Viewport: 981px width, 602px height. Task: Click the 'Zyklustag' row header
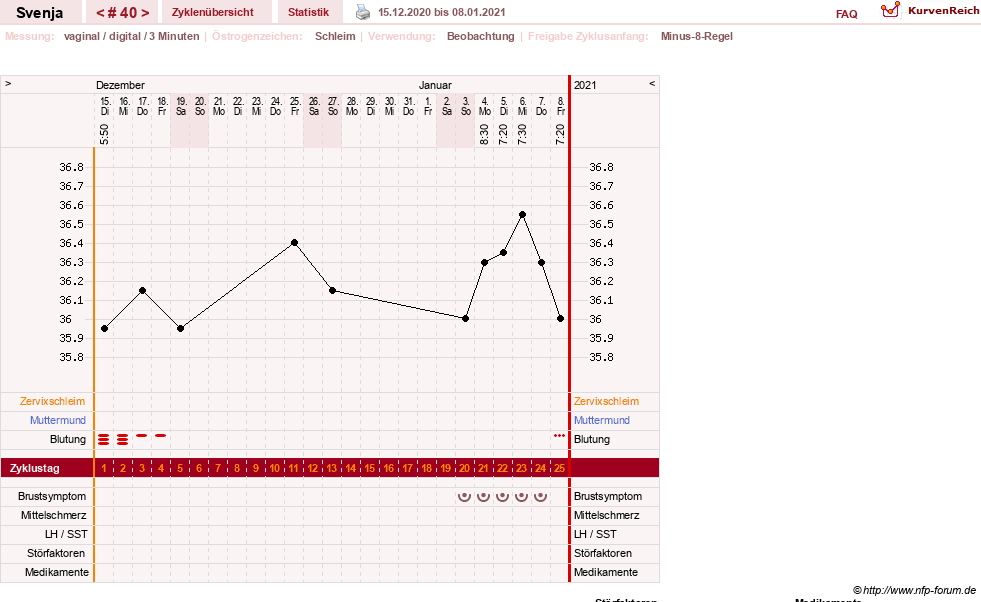tap(34, 468)
